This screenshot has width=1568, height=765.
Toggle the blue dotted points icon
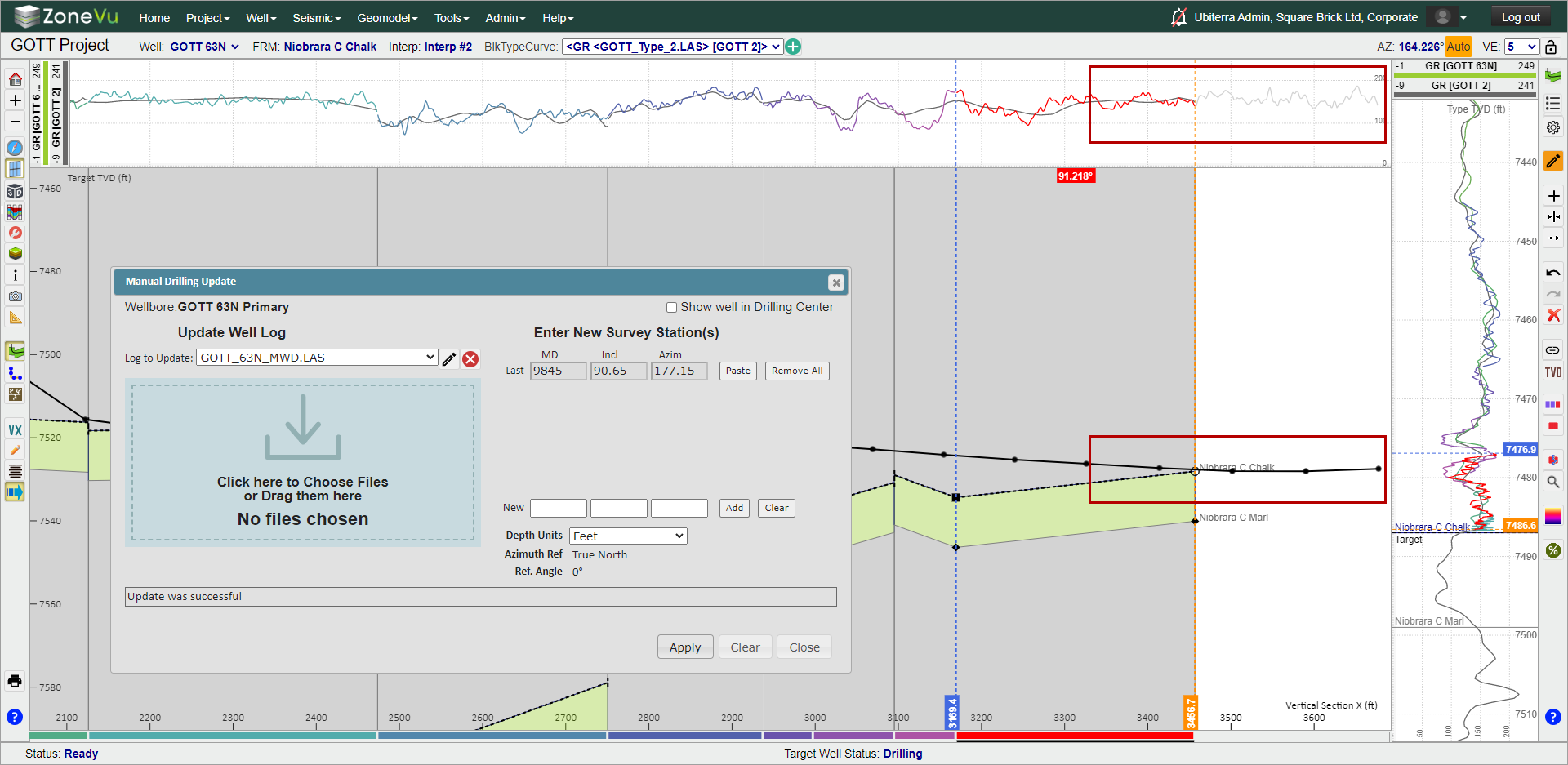(x=15, y=373)
